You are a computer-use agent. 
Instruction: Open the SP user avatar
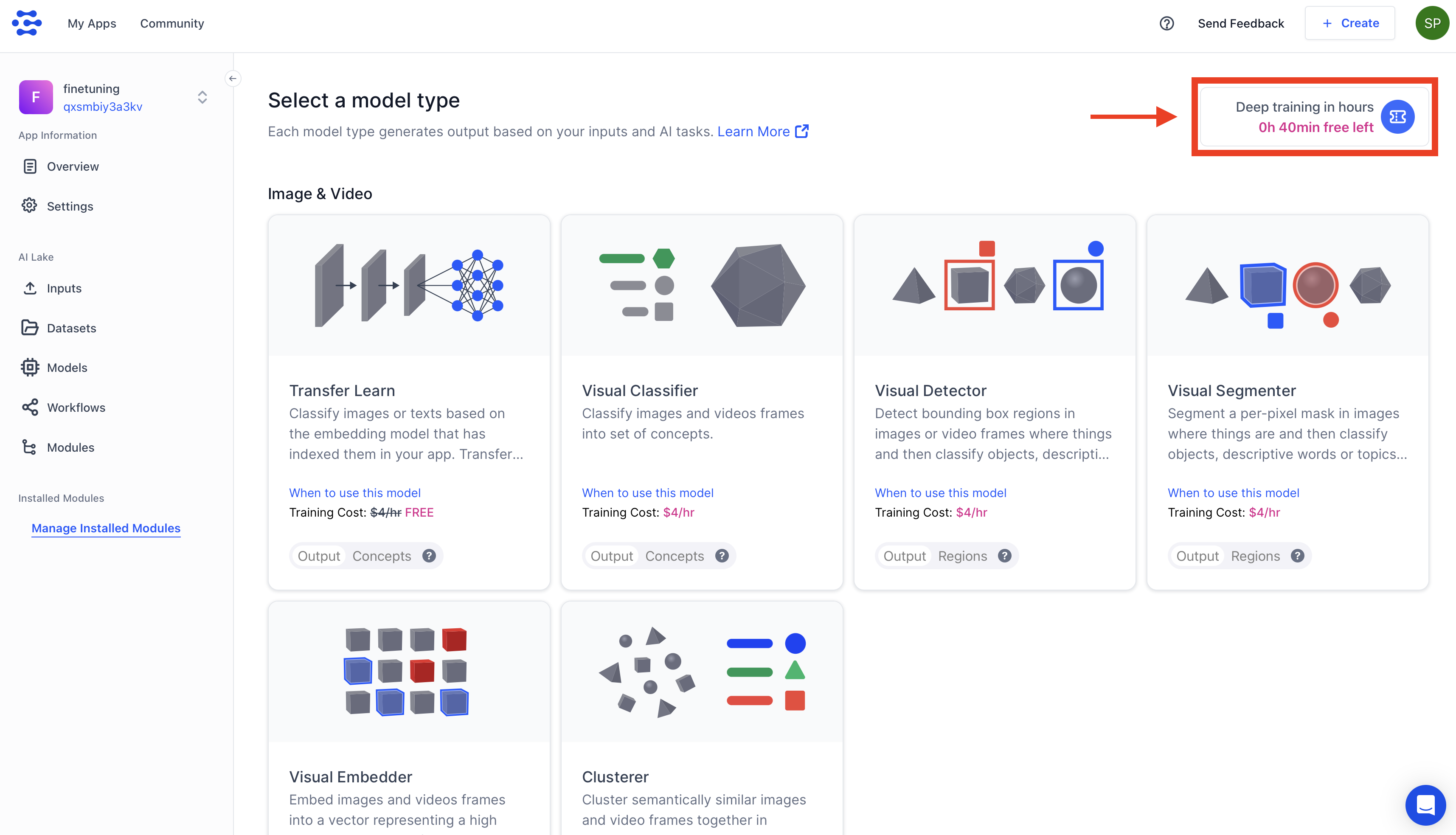1432,23
